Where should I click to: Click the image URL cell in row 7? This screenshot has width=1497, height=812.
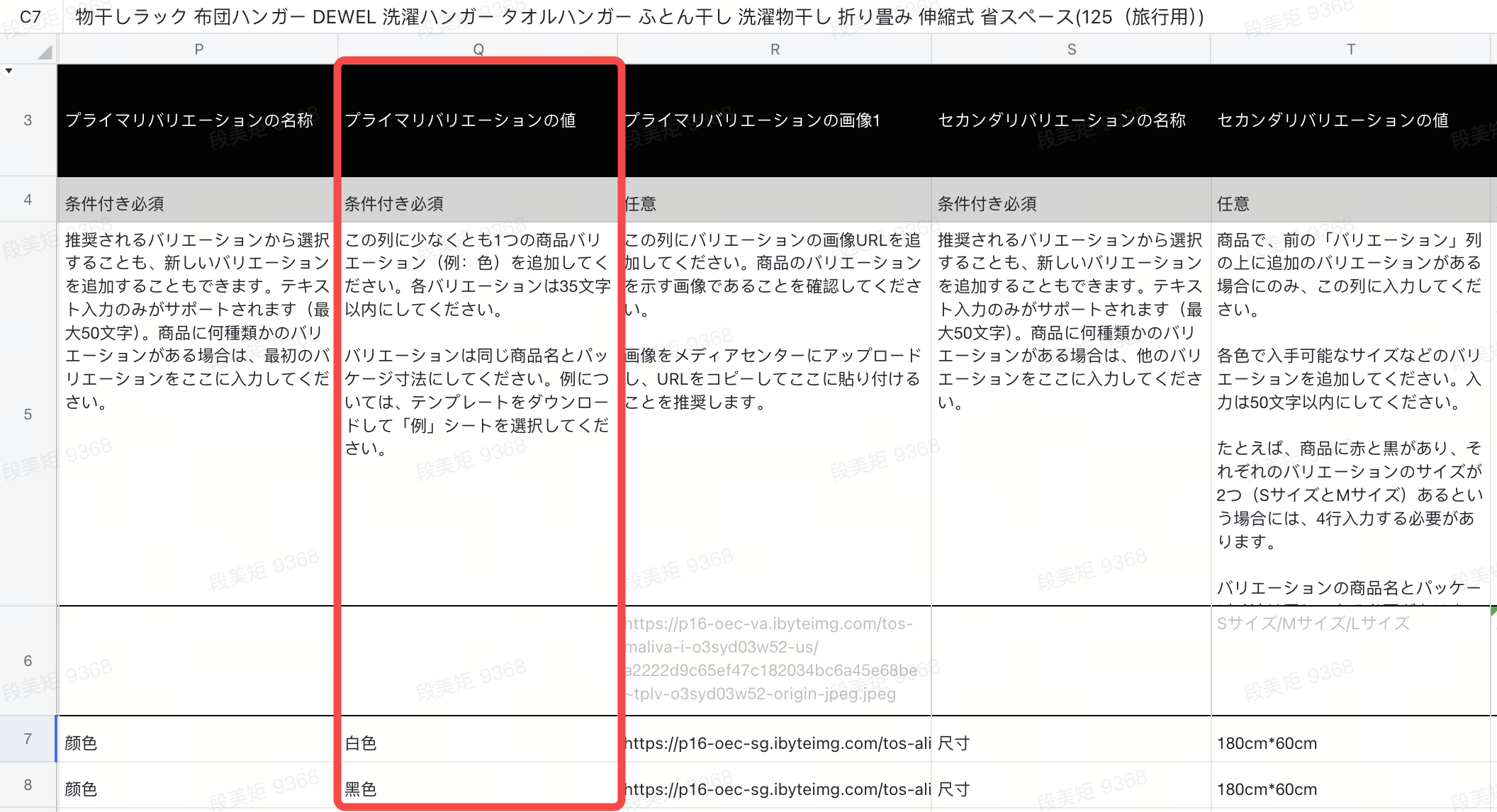pos(775,739)
